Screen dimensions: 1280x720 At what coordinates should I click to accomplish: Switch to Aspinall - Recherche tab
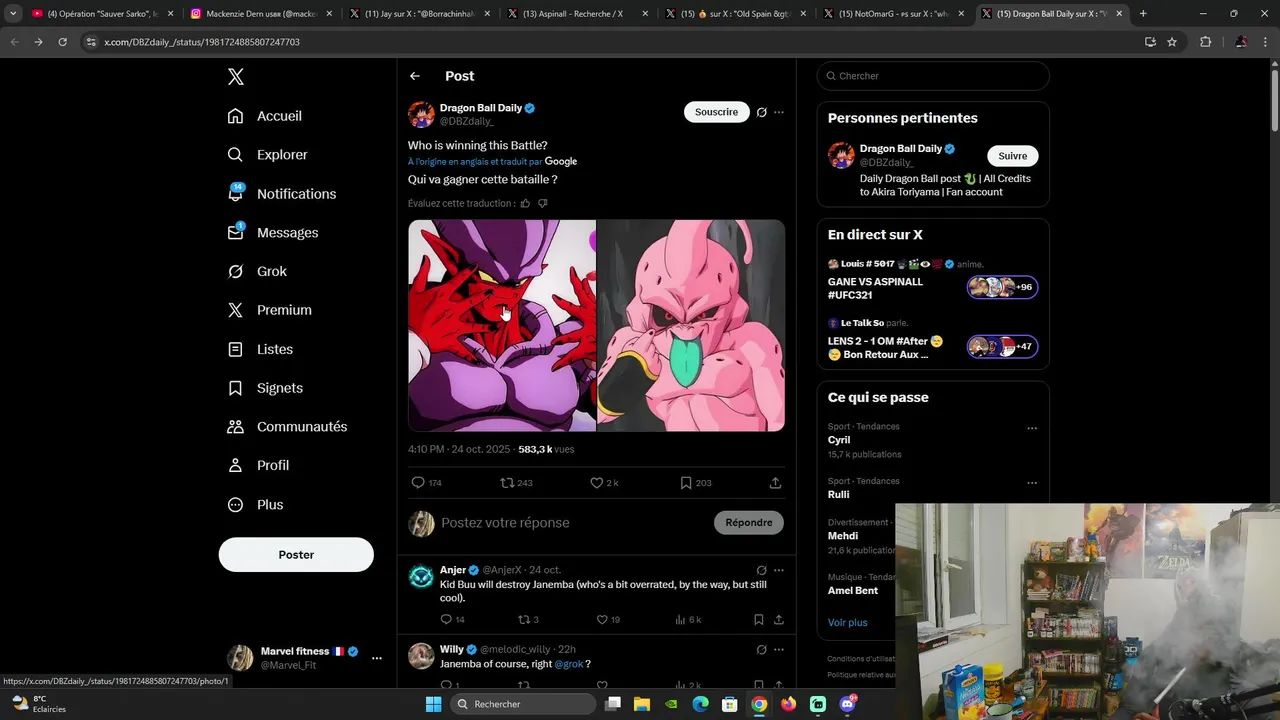(577, 14)
